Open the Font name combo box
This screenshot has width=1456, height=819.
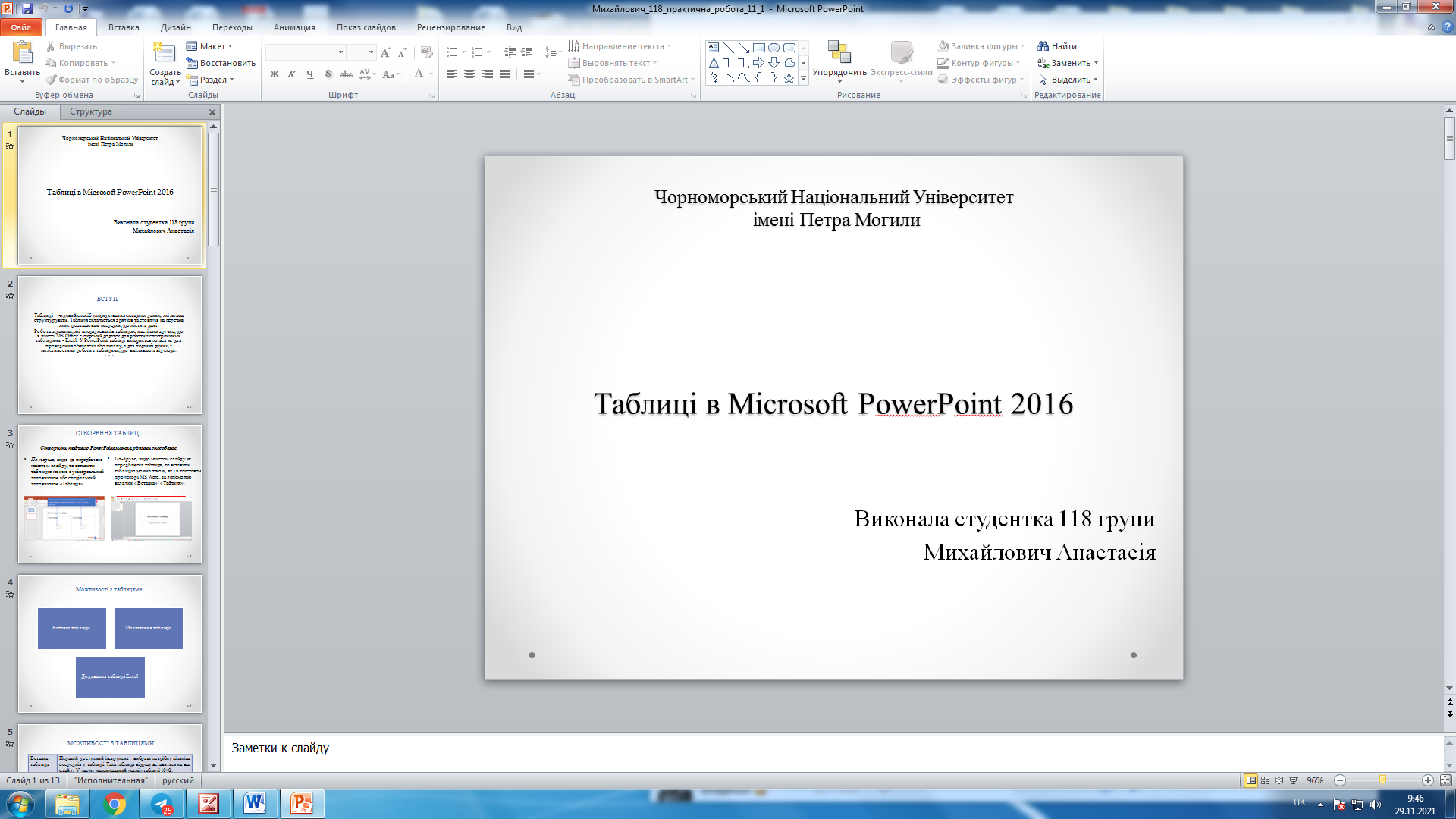coord(306,52)
